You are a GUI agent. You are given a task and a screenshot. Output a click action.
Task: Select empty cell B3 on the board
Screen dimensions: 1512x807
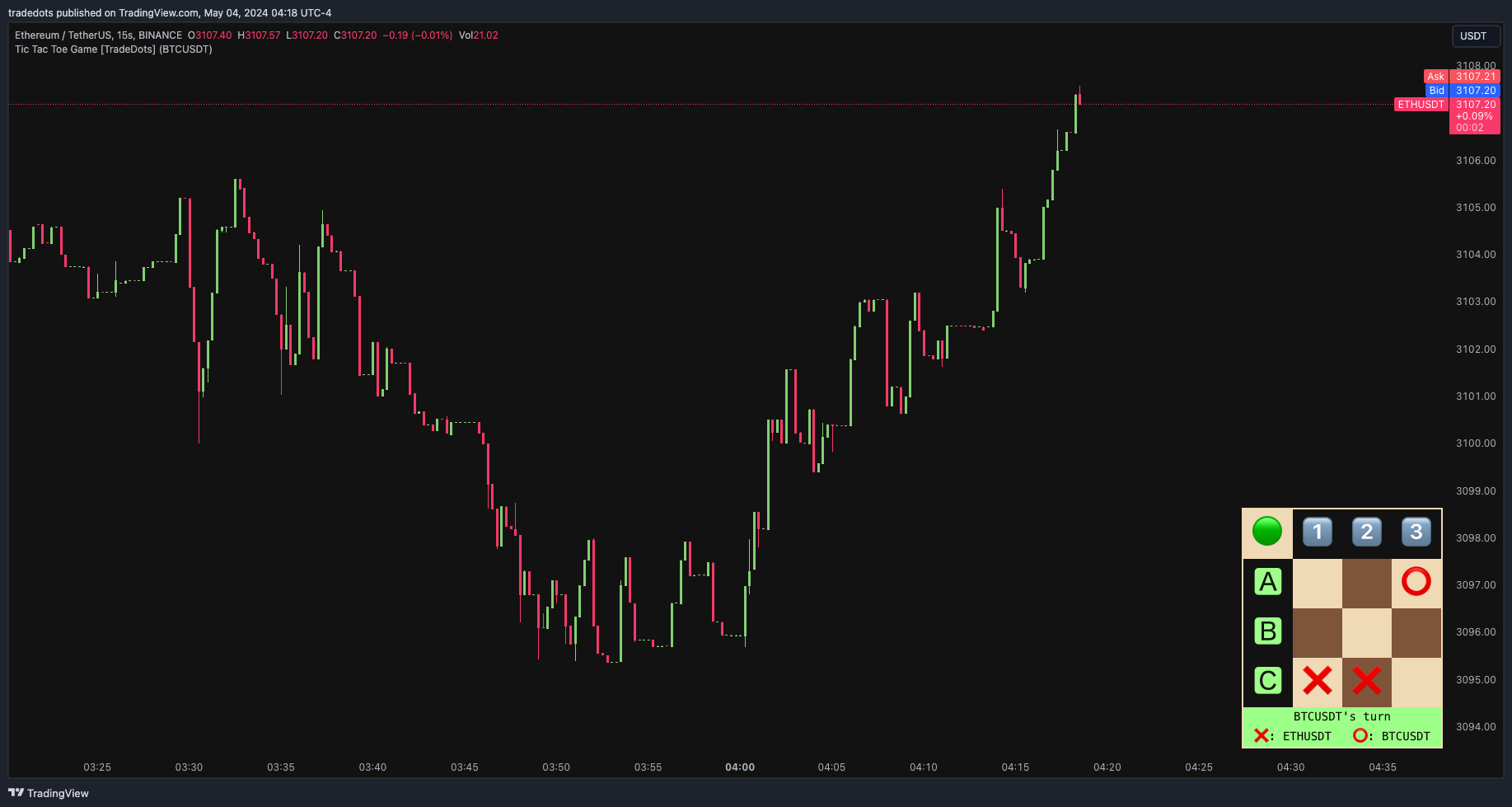coord(1416,633)
